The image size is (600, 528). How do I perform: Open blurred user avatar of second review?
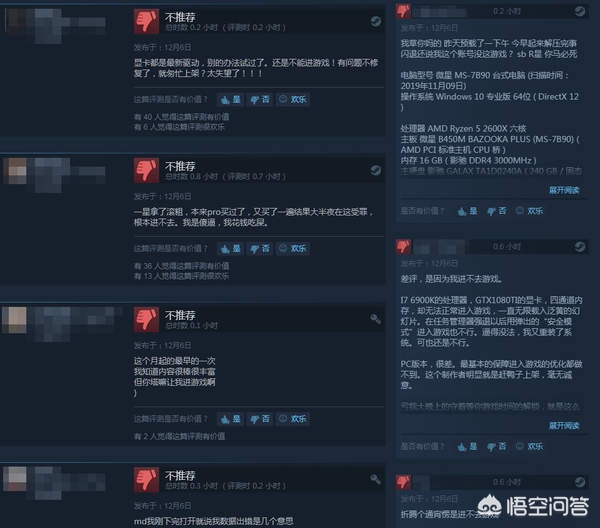click(x=15, y=171)
